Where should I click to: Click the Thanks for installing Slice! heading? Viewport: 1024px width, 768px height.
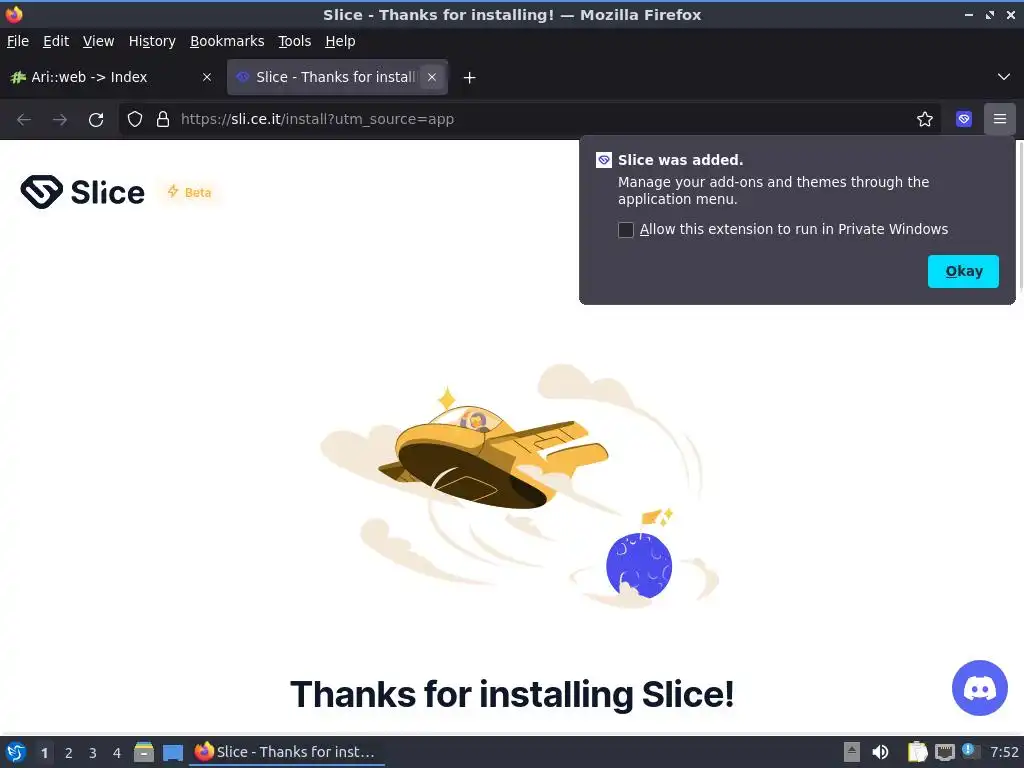pos(512,694)
